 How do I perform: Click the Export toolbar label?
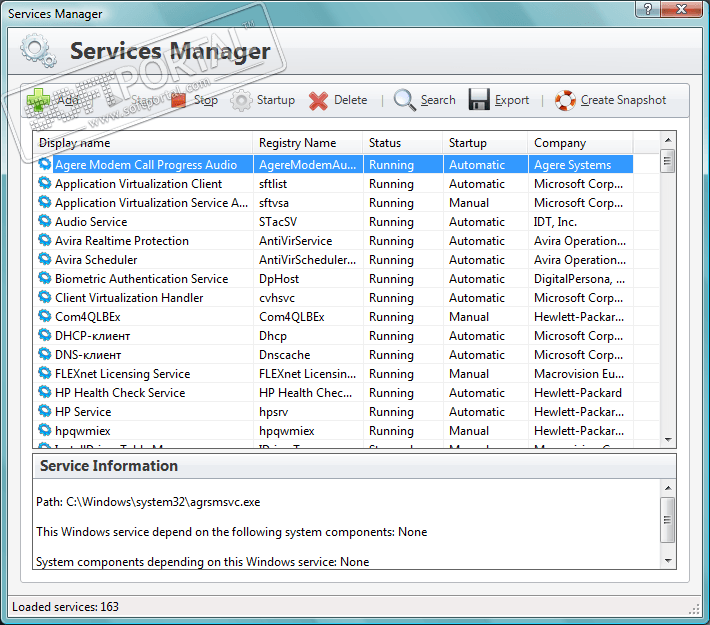[512, 100]
